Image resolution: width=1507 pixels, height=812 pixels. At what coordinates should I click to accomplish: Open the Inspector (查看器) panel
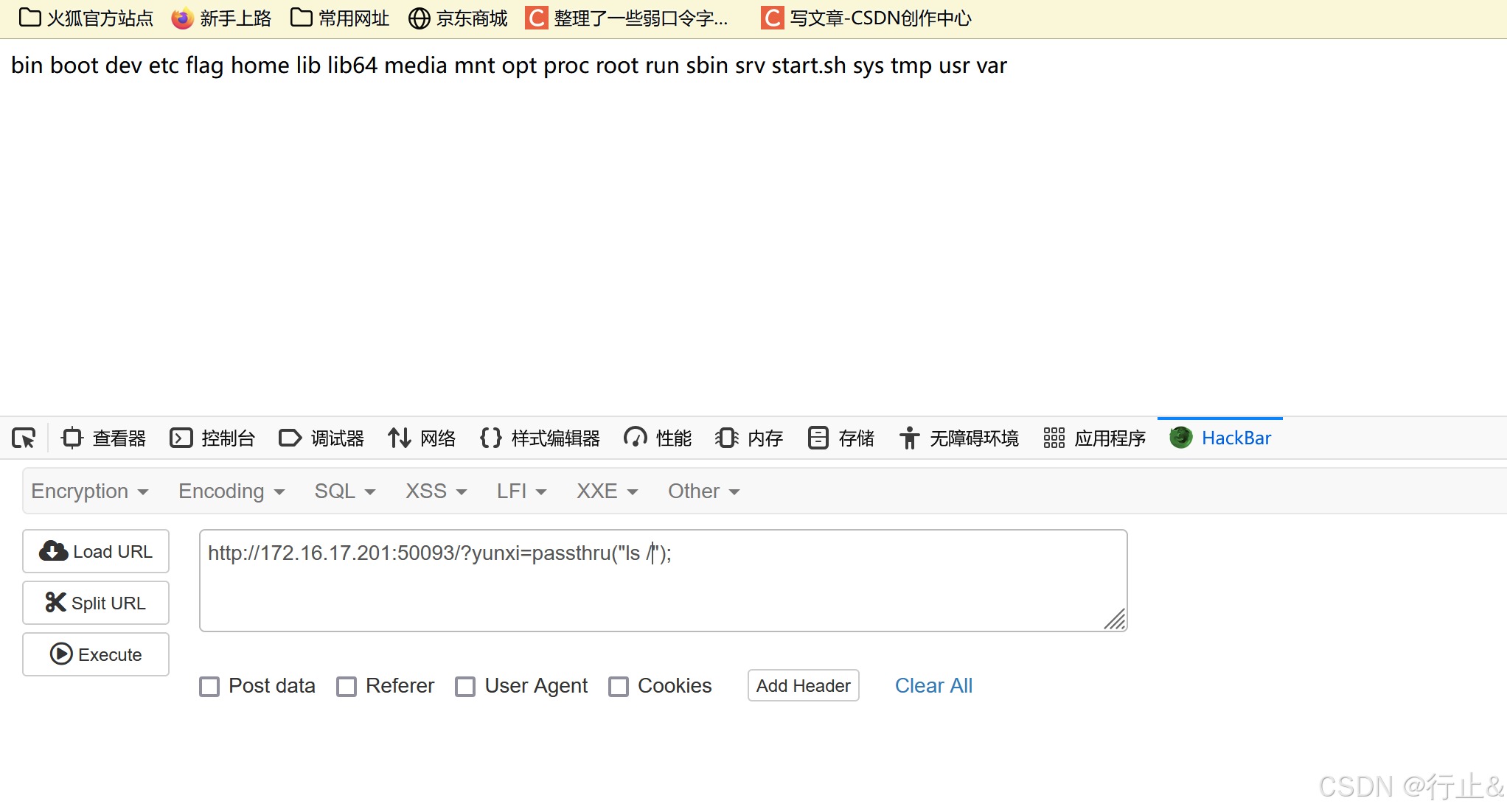[x=104, y=438]
